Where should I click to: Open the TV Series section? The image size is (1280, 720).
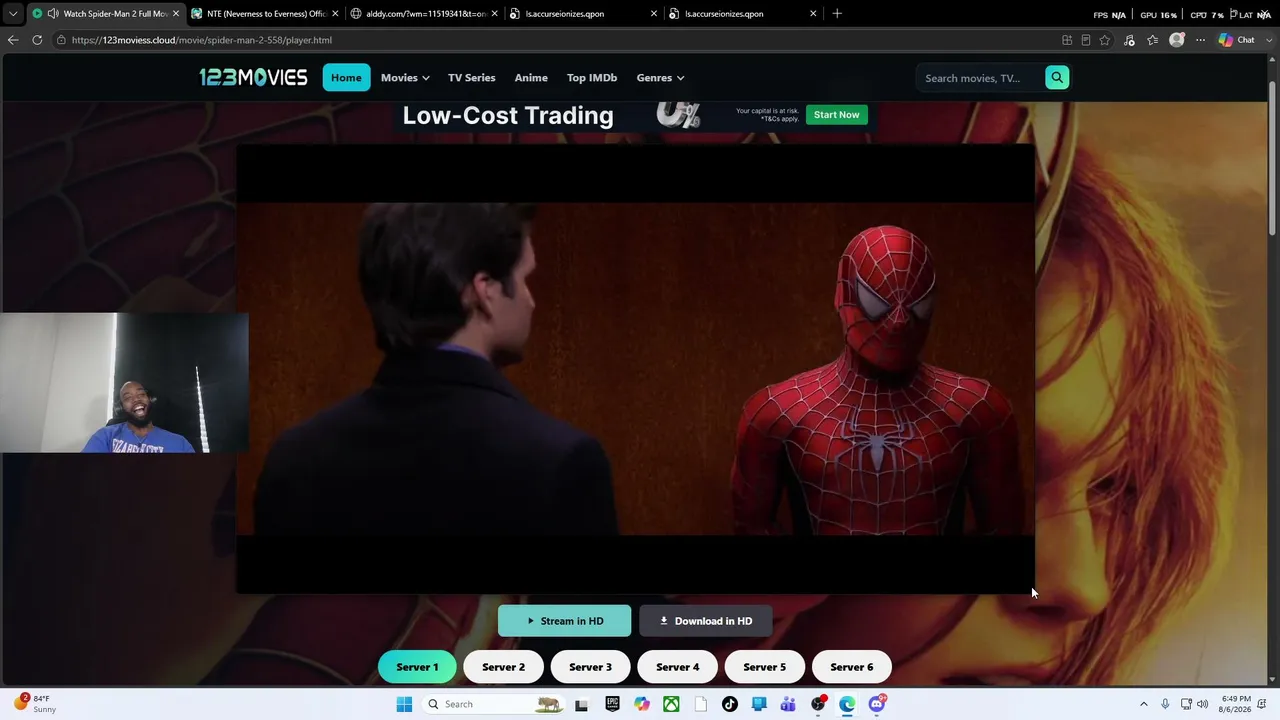pyautogui.click(x=472, y=78)
